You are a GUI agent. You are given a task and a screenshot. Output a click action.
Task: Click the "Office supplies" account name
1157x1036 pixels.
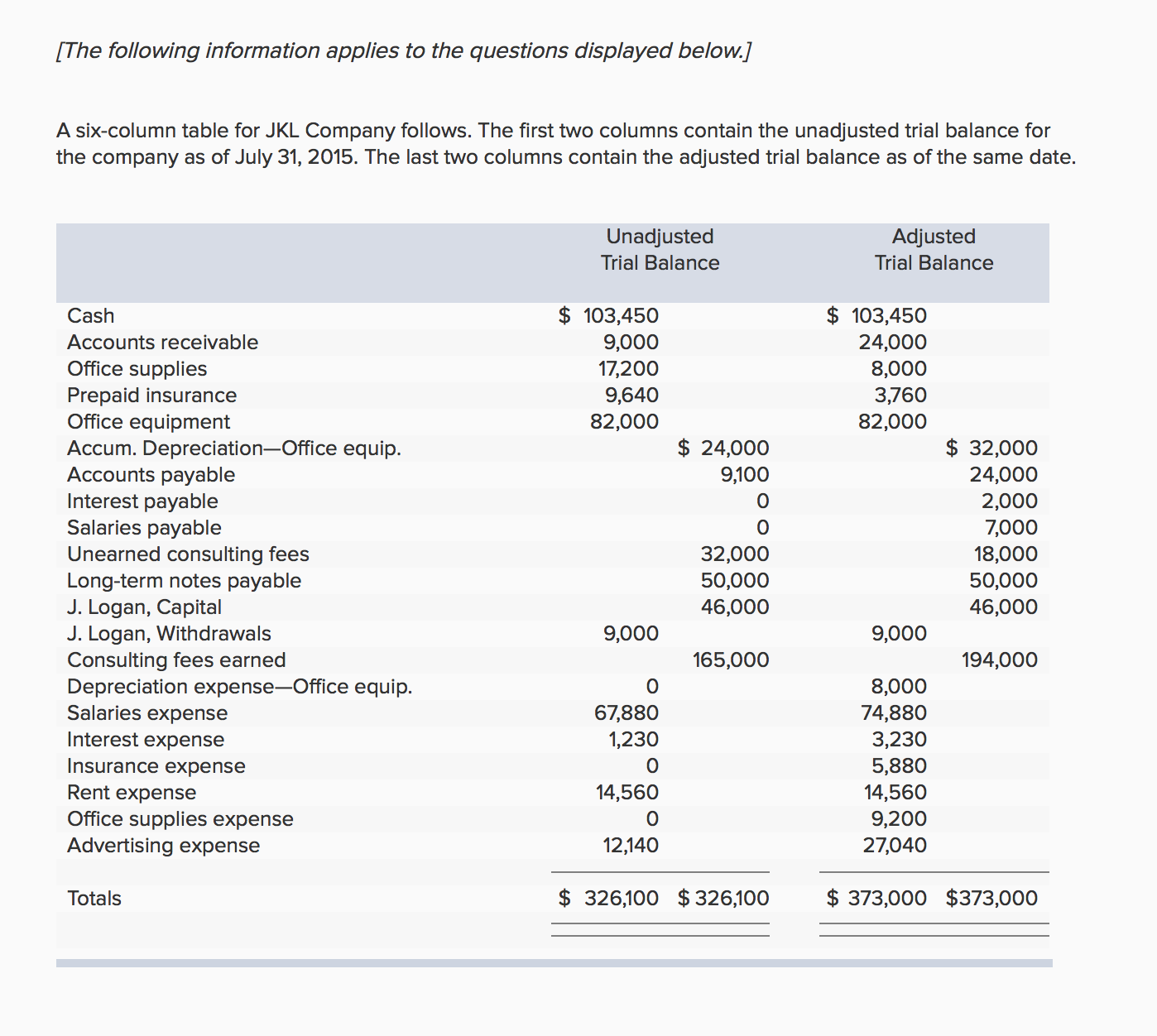coord(137,369)
